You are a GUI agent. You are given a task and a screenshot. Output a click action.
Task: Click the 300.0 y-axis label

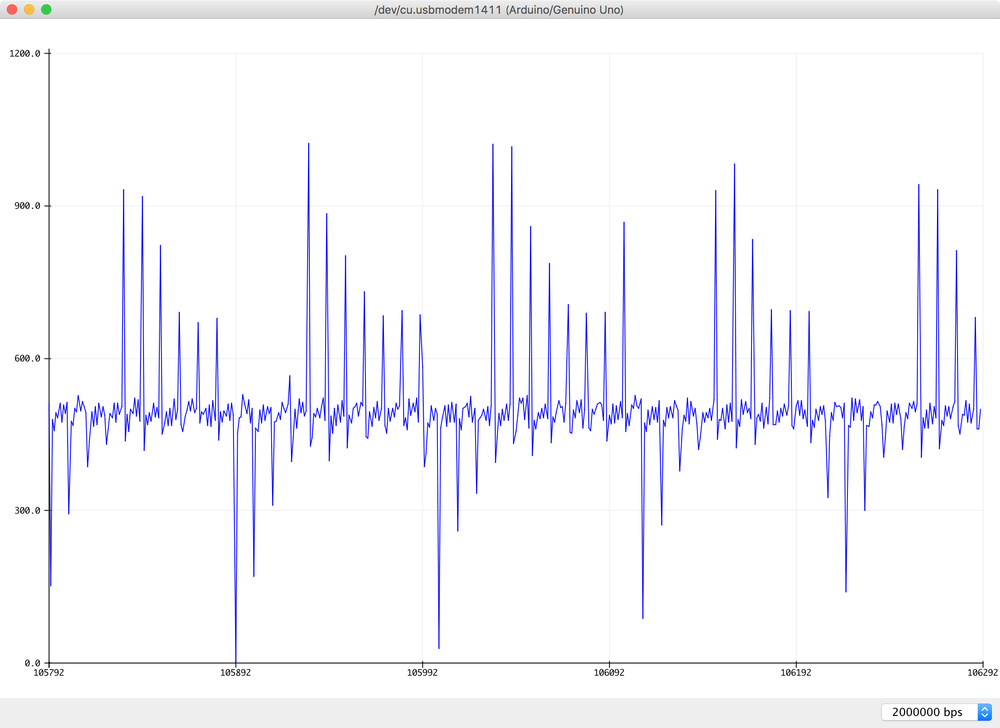(x=26, y=511)
